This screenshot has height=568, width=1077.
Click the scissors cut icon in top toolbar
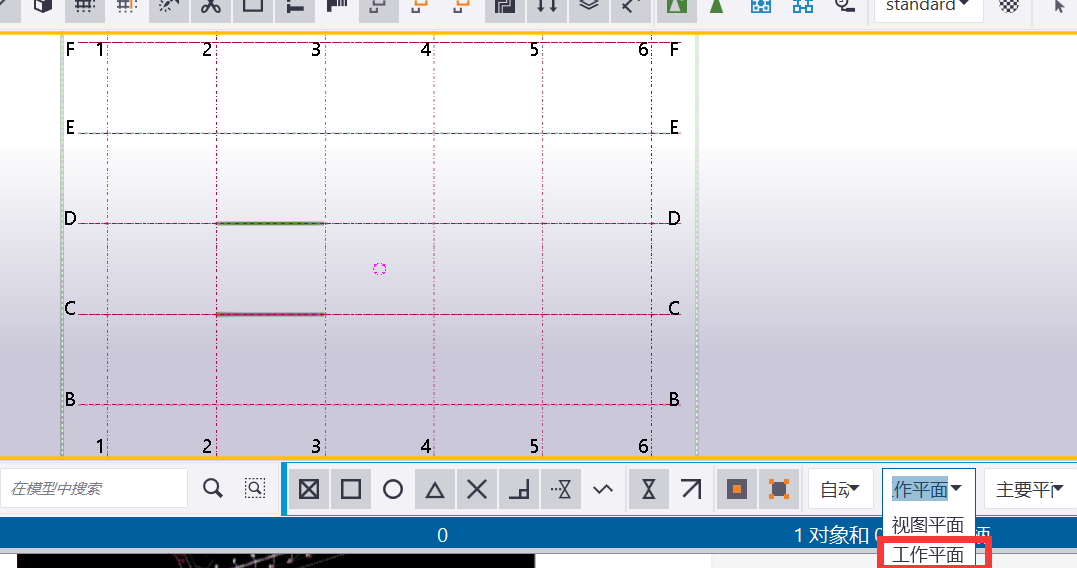211,7
